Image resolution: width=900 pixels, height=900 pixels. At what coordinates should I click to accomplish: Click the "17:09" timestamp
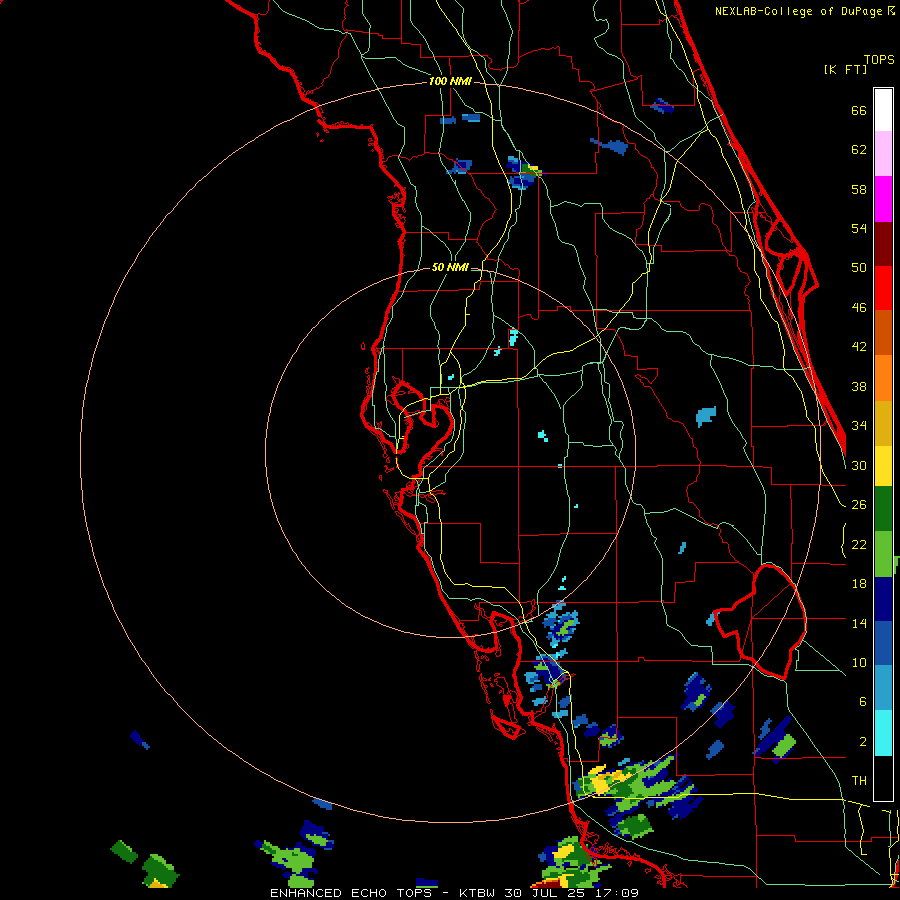[615, 893]
